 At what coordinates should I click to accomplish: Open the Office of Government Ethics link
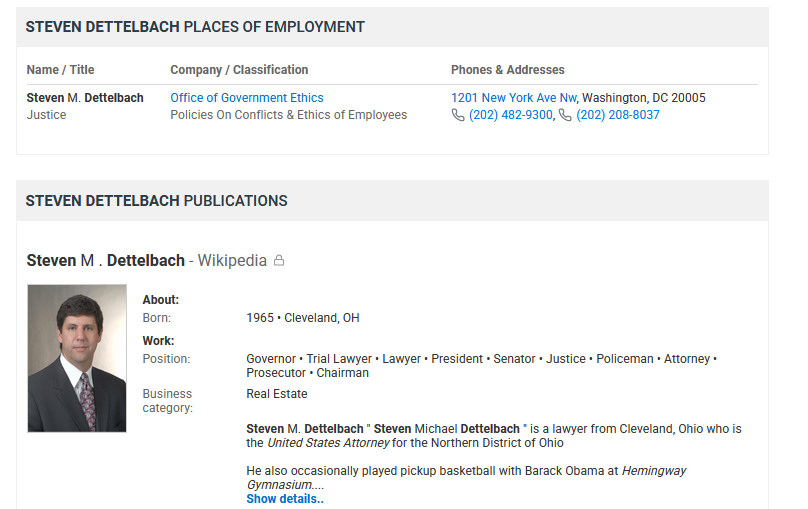(x=247, y=98)
